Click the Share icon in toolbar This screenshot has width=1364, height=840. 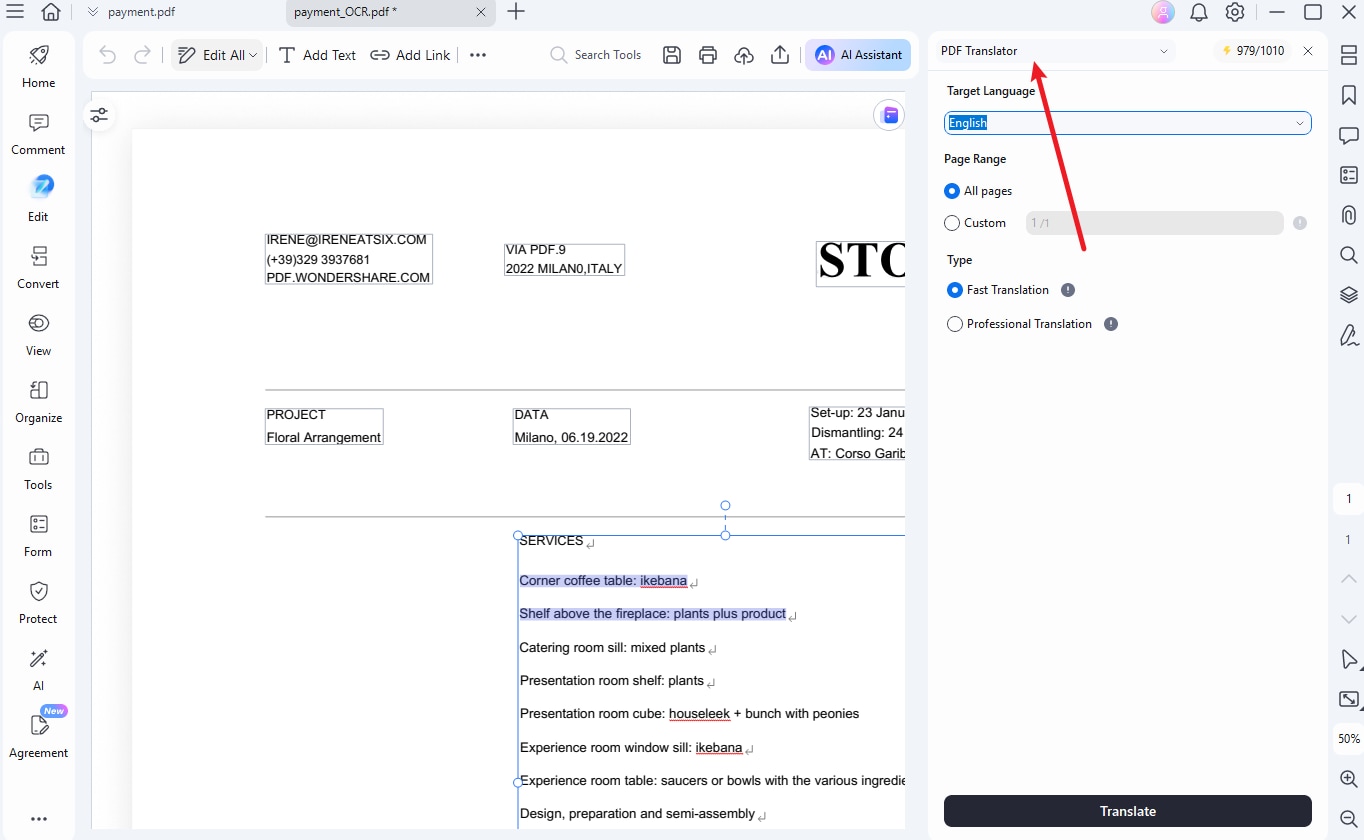[780, 55]
